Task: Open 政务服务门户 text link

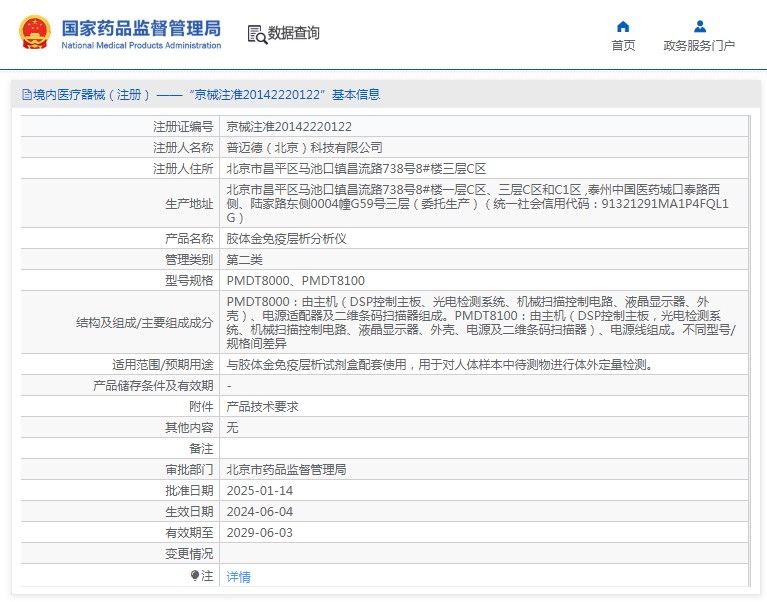Action: (x=699, y=45)
